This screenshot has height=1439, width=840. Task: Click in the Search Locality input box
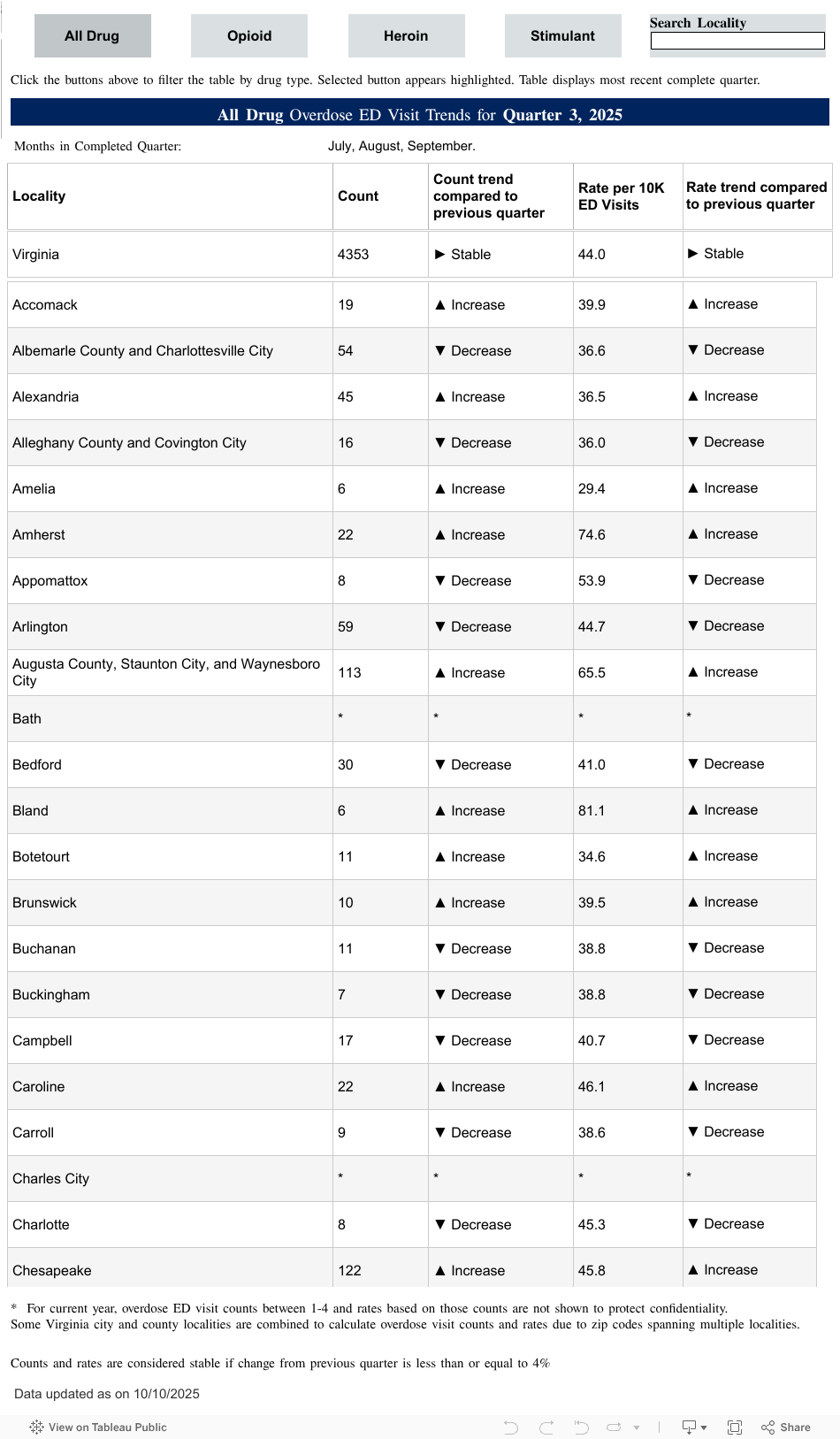click(737, 41)
